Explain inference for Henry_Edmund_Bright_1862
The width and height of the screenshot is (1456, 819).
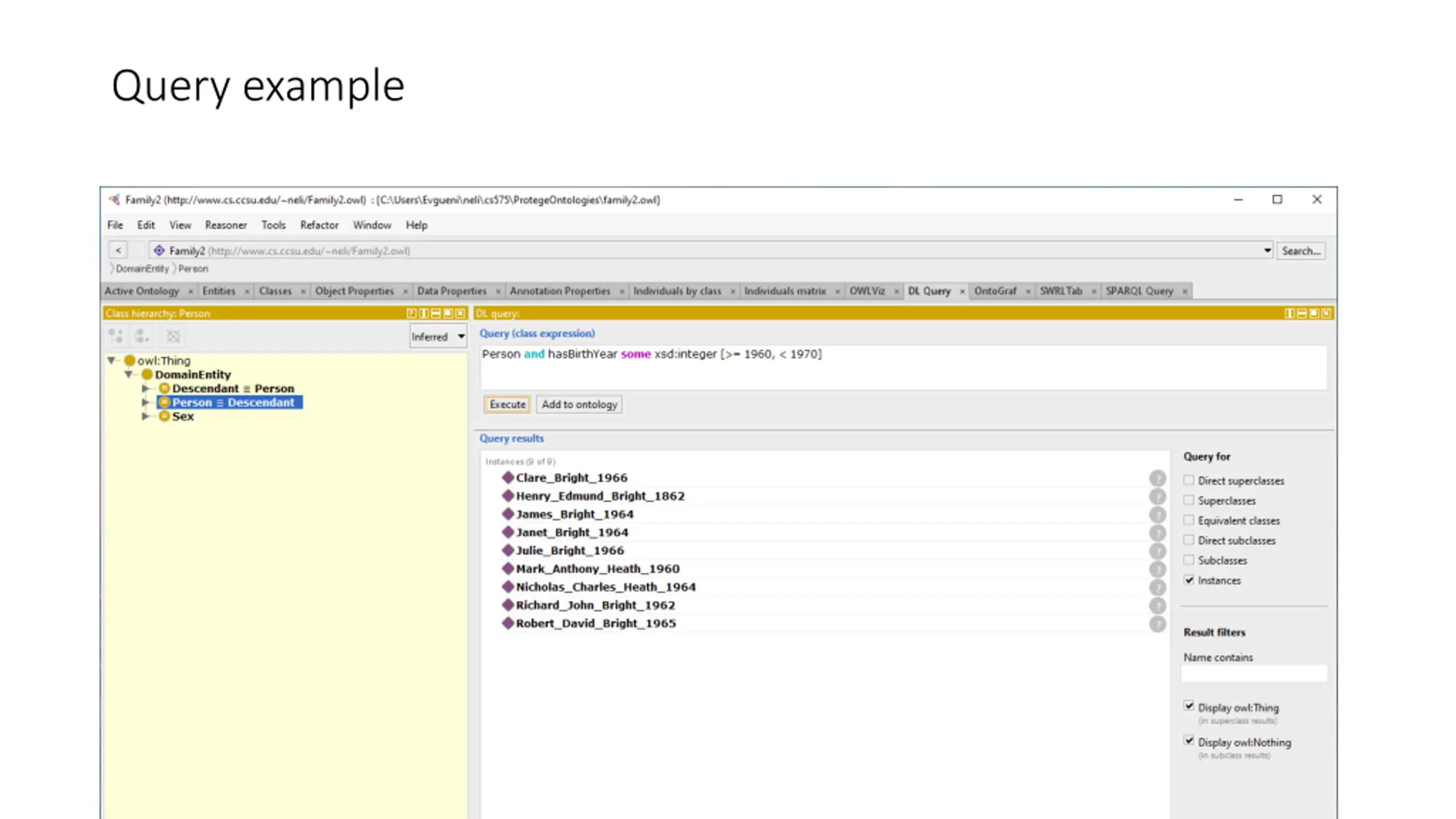pyautogui.click(x=1157, y=497)
